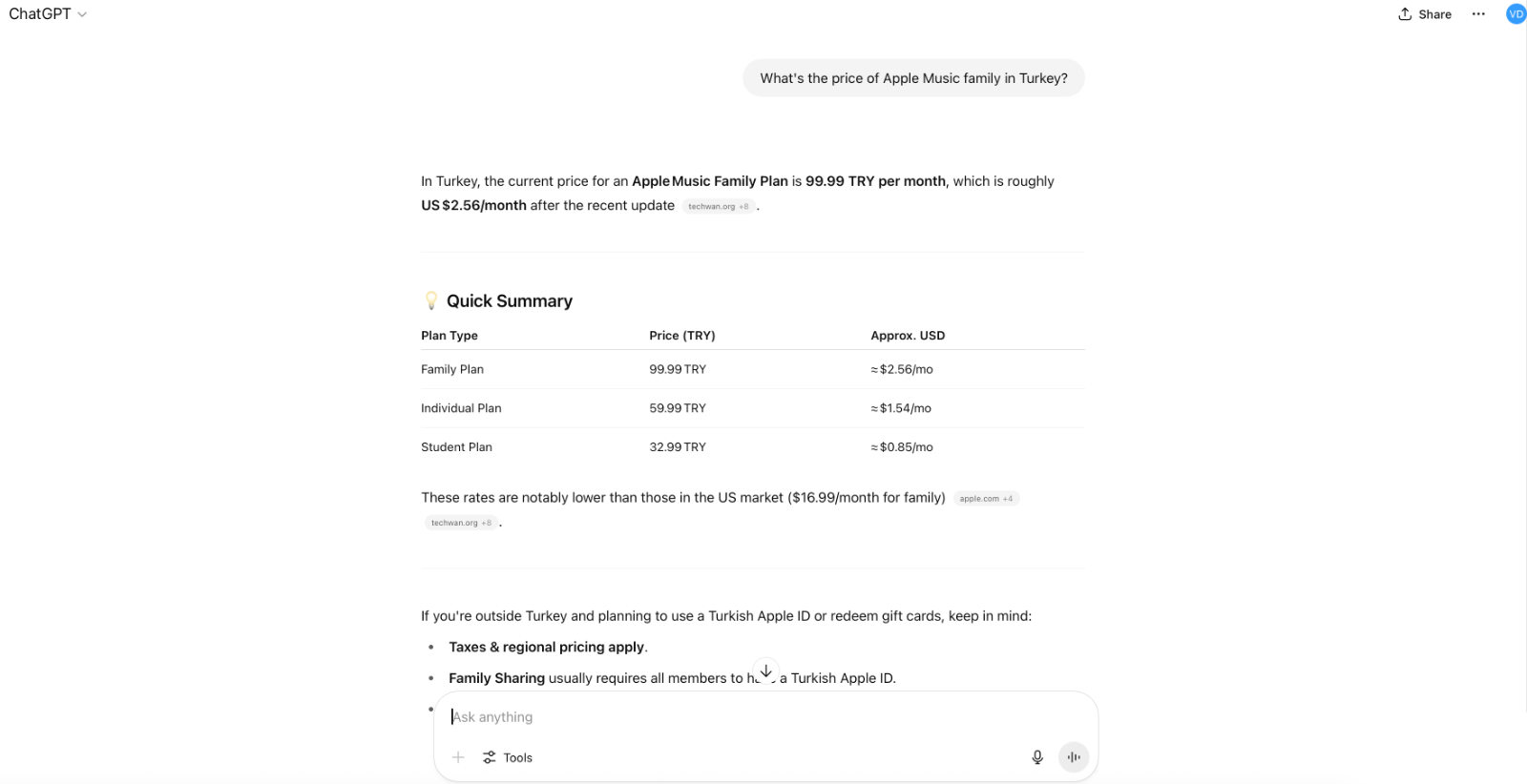Click the bold 'US $2.56/month' text
The image size is (1527, 784).
pos(473,205)
